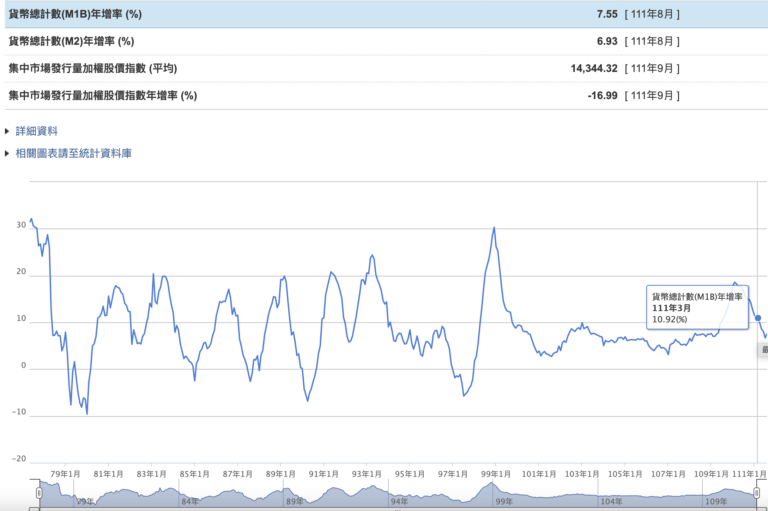Click the 79年1月 x-axis label

click(65, 474)
